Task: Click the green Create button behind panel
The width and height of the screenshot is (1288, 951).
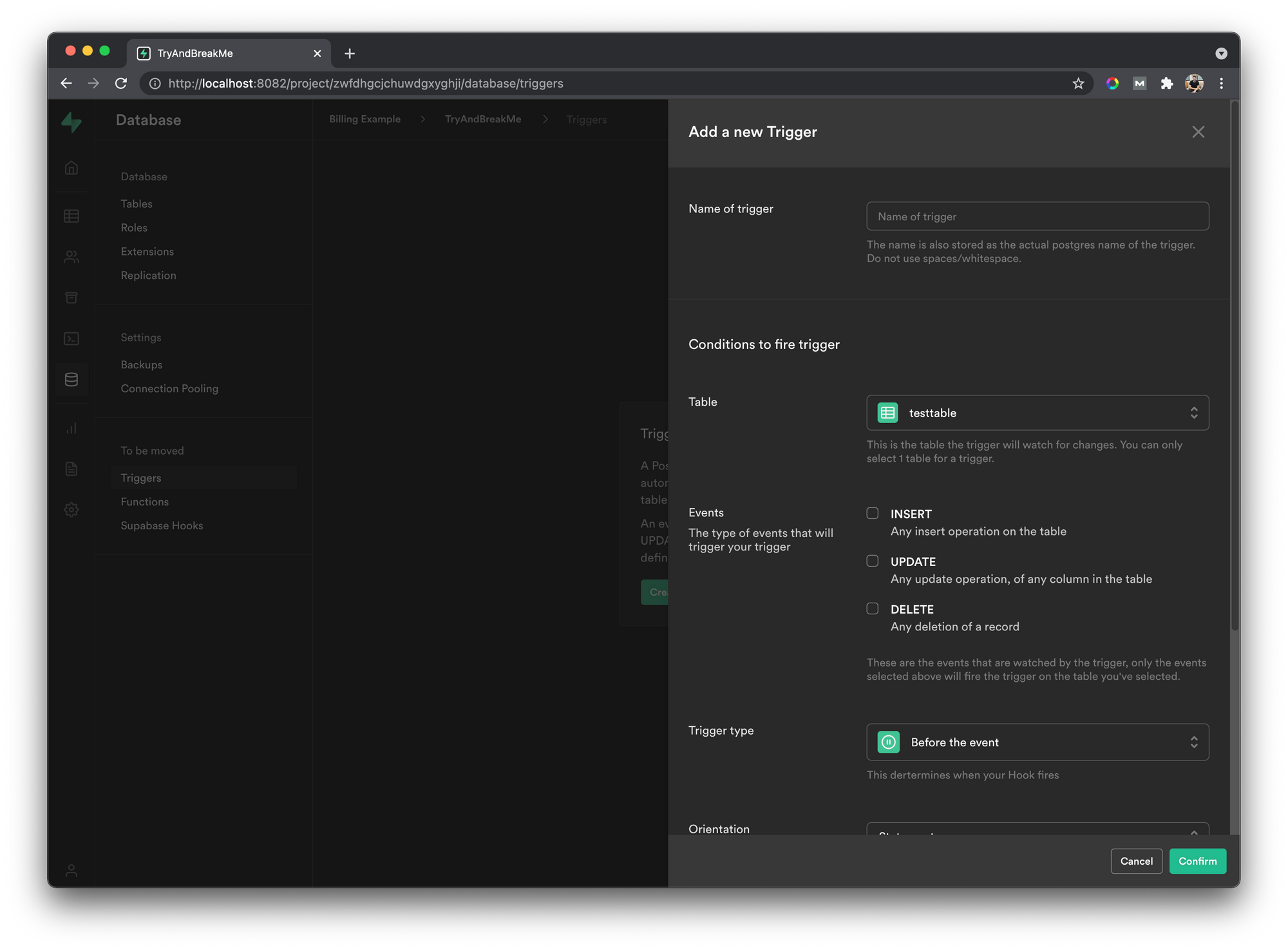Action: [x=654, y=592]
